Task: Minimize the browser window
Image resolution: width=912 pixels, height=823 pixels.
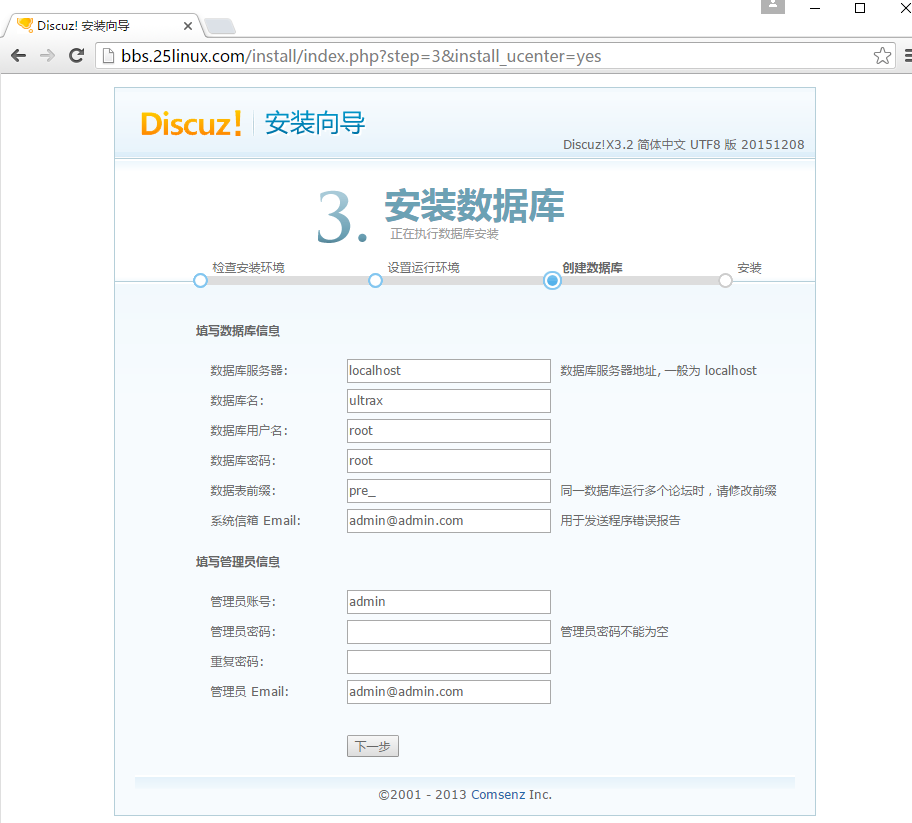Action: tap(815, 8)
